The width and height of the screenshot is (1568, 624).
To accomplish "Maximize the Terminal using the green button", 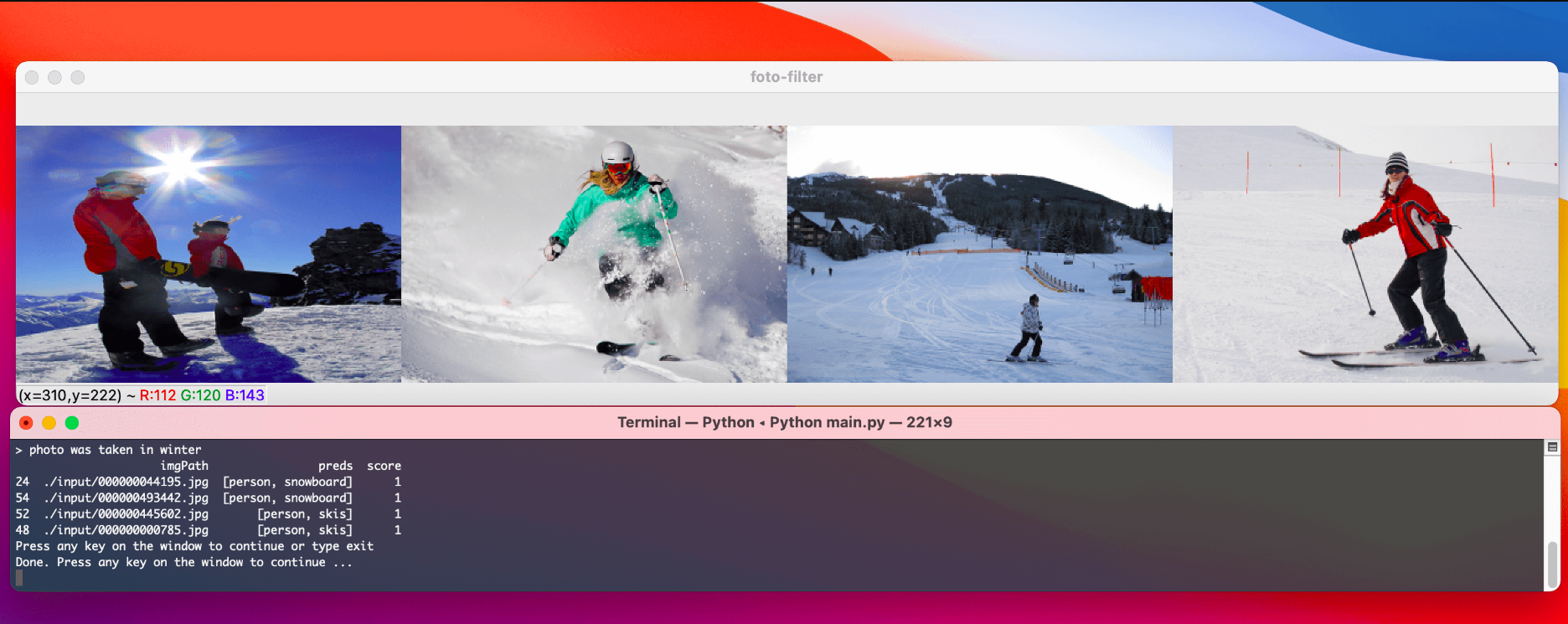I will 72,423.
